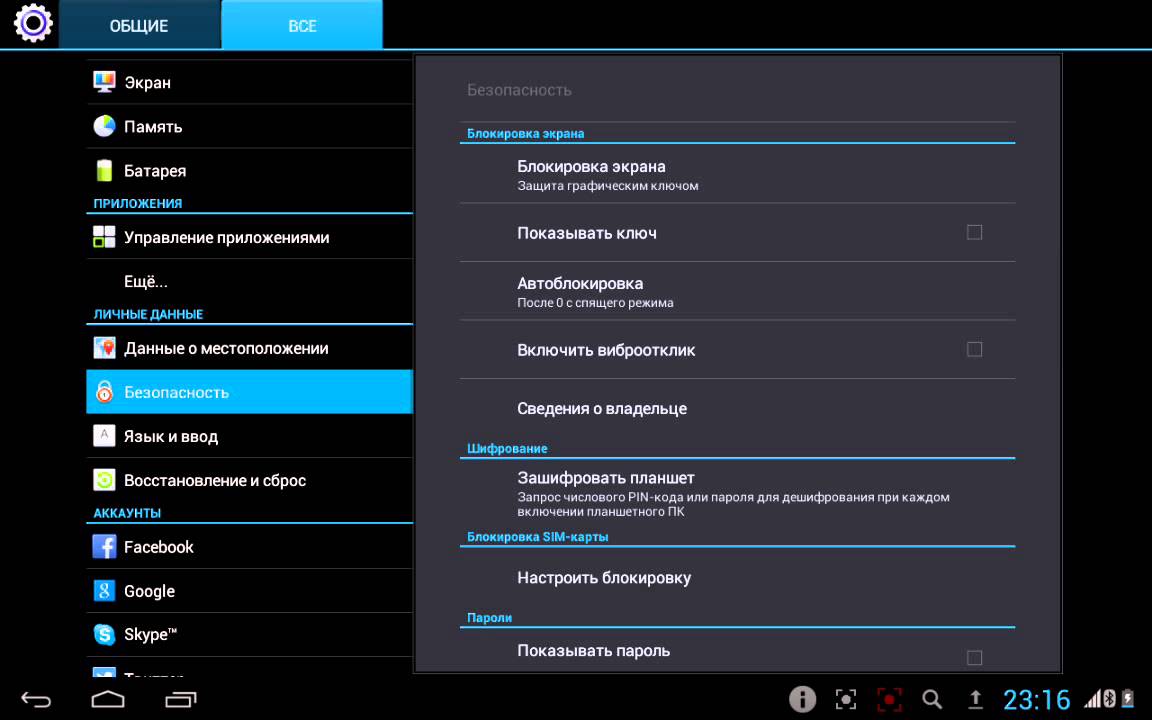Open the Автоблокировка setting
This screenshot has width=1152, height=720.
738,291
